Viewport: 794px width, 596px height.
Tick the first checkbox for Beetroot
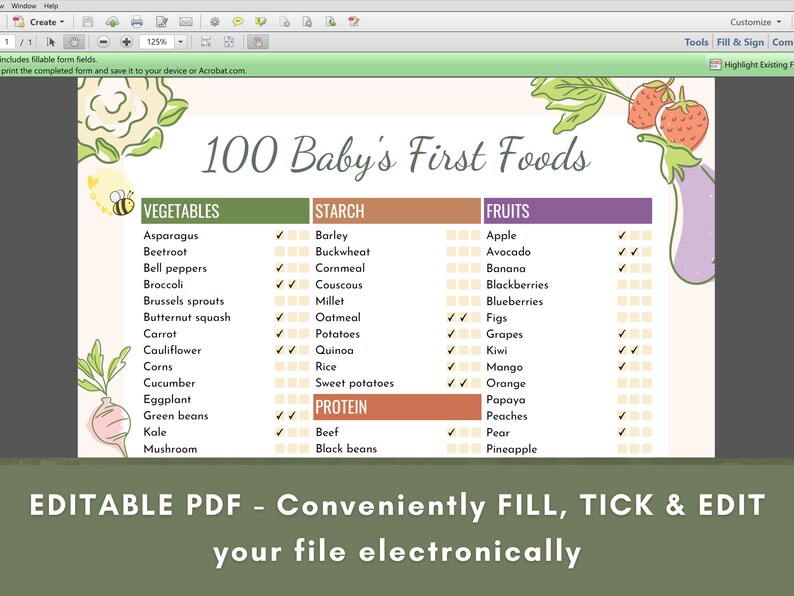280,252
